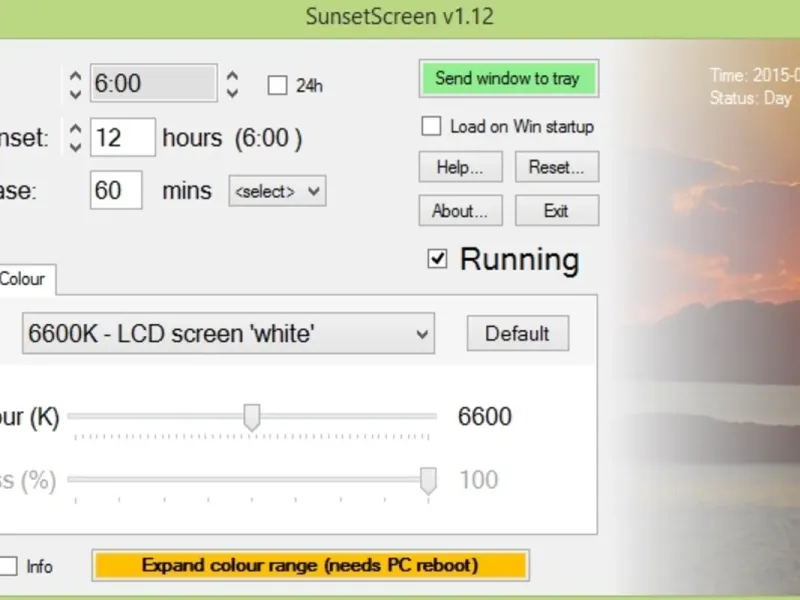The height and width of the screenshot is (600, 800).
Task: Toggle Load on Win startup checkbox
Action: 431,126
